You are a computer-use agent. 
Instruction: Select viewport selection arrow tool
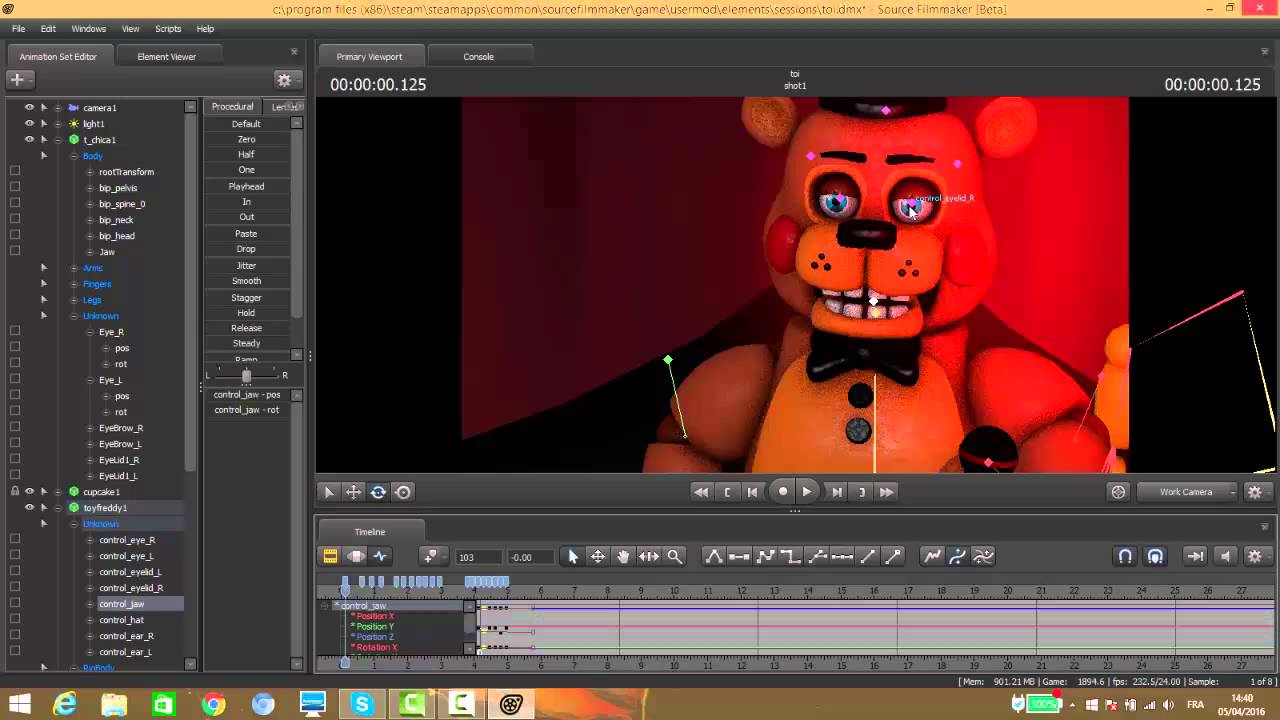[329, 492]
